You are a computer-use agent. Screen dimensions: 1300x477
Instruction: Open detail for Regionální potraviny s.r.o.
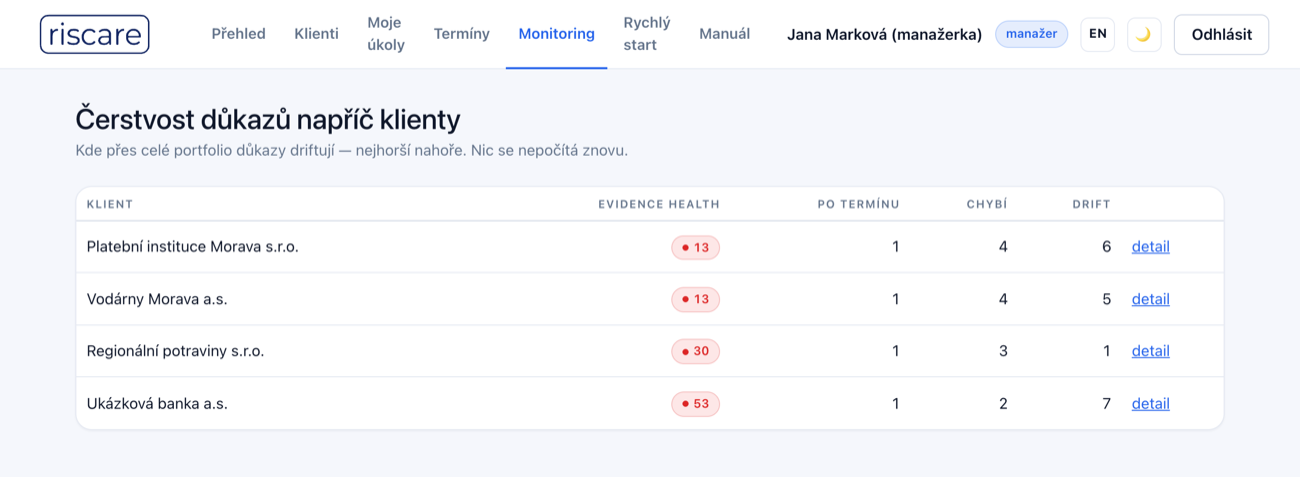point(1150,351)
